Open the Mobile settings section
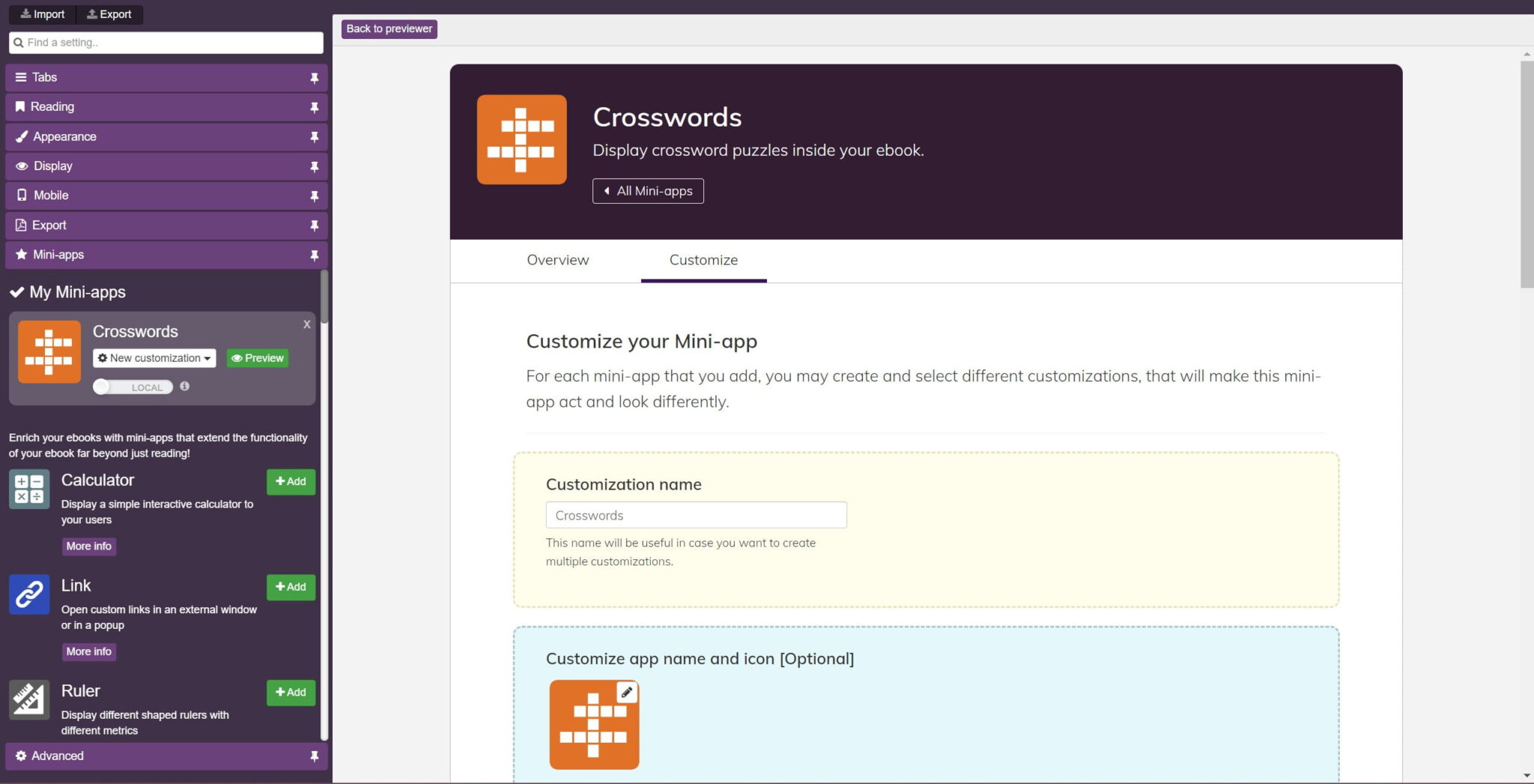This screenshot has height=784, width=1534. coord(51,195)
